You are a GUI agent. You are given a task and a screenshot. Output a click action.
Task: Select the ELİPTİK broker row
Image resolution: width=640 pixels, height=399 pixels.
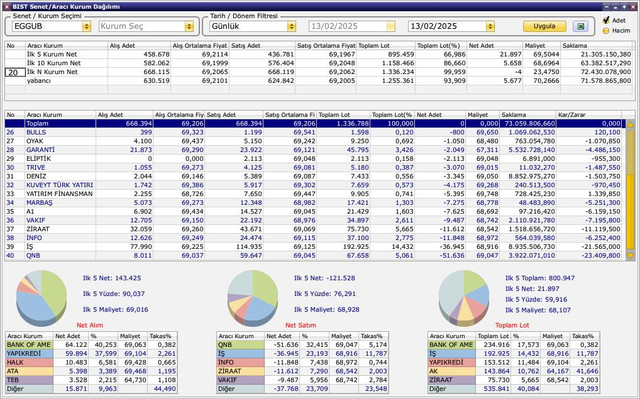314,159
